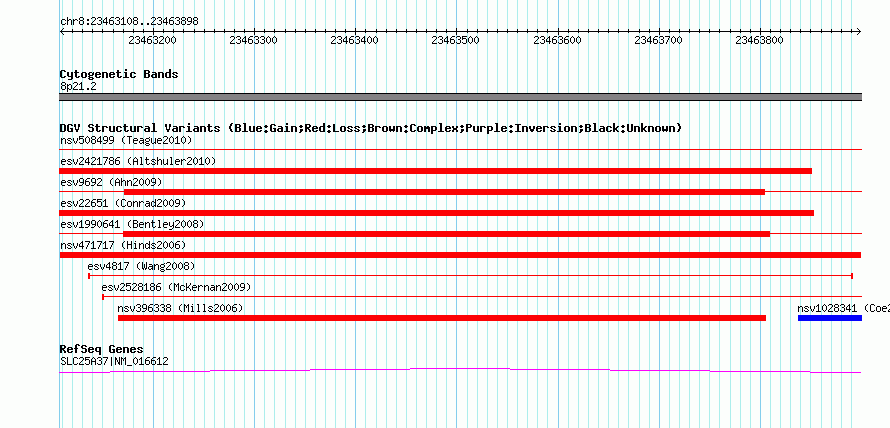Screen dimensions: 890x428
Task: Click the thin red nsv508499 variant line
Action: tap(460, 150)
